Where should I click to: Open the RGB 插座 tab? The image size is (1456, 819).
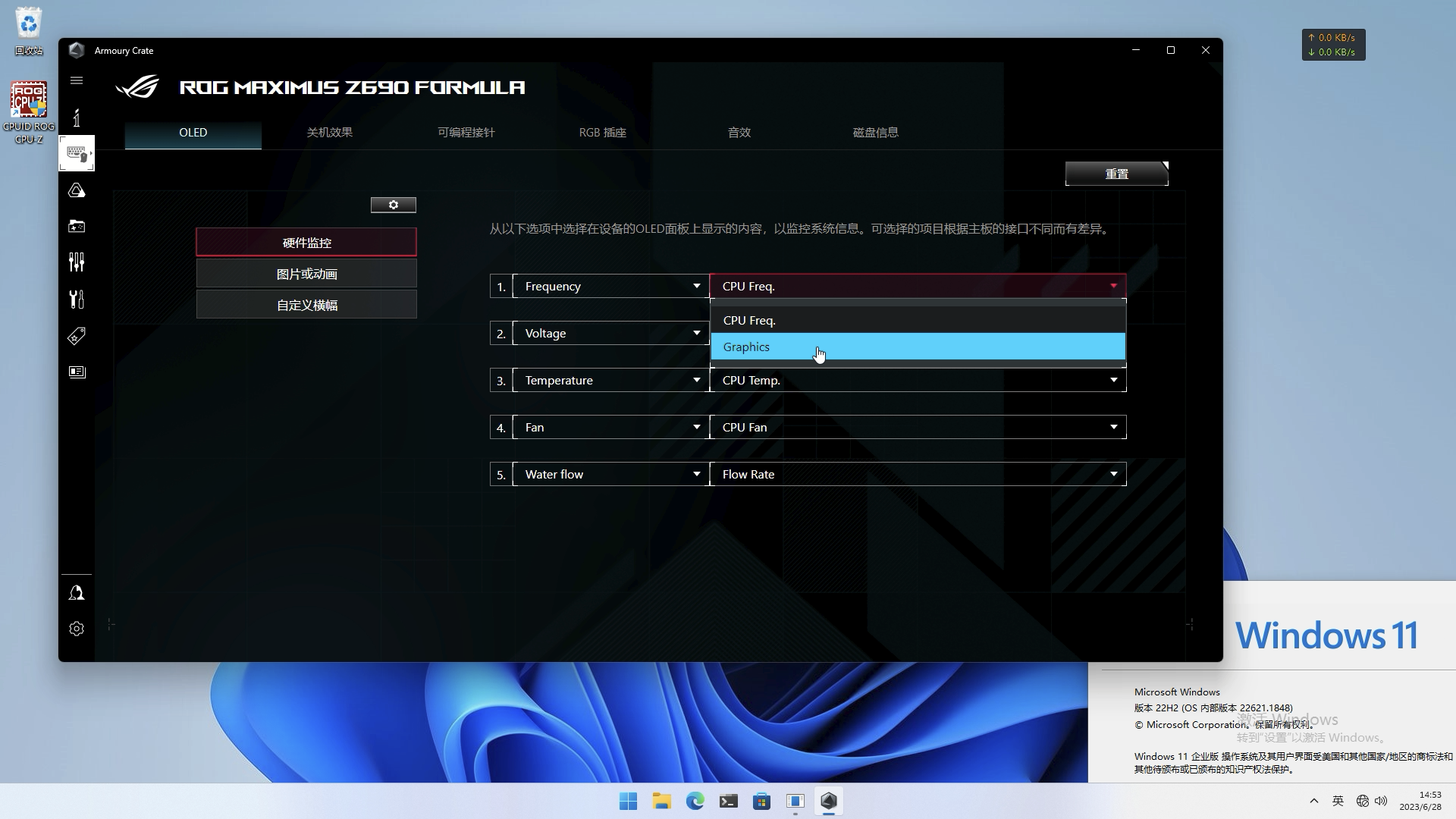point(603,133)
